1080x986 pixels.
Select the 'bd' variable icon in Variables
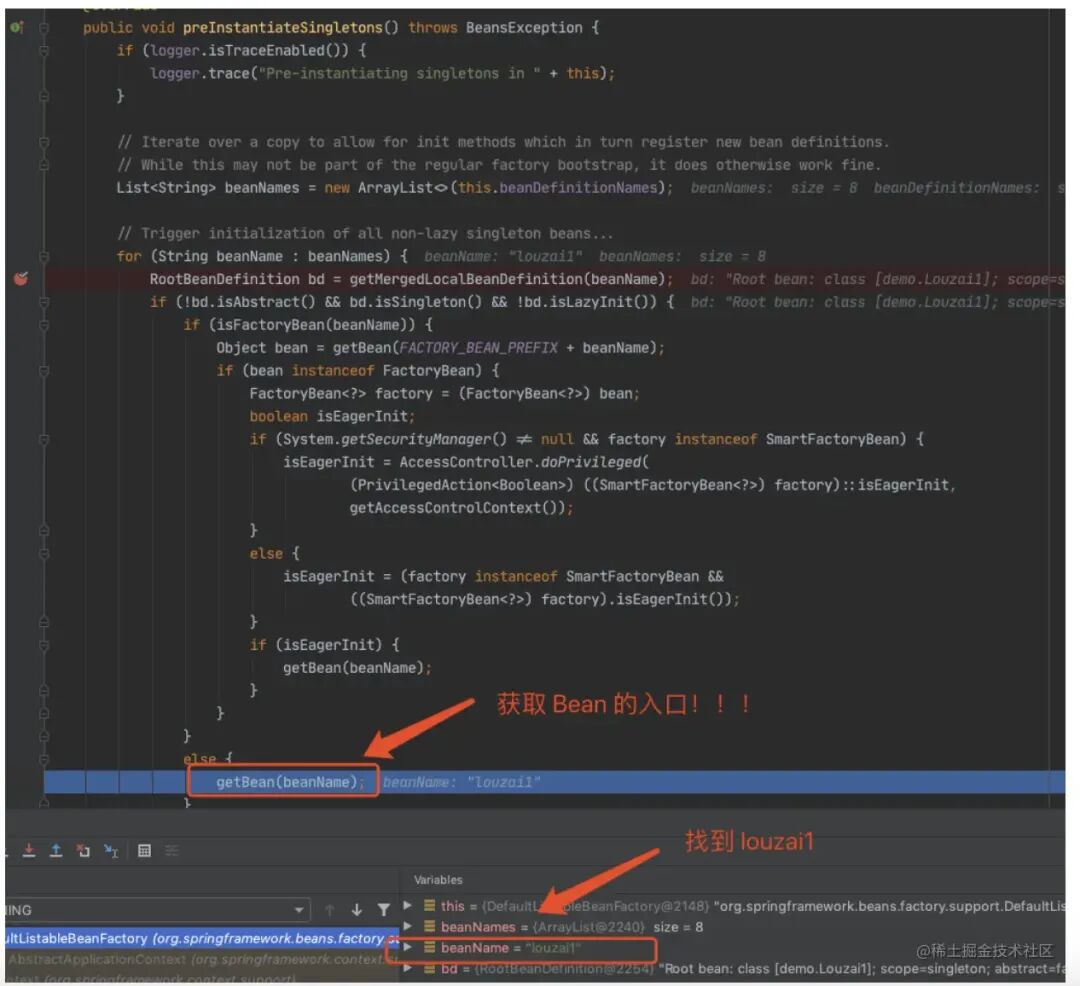(x=429, y=968)
